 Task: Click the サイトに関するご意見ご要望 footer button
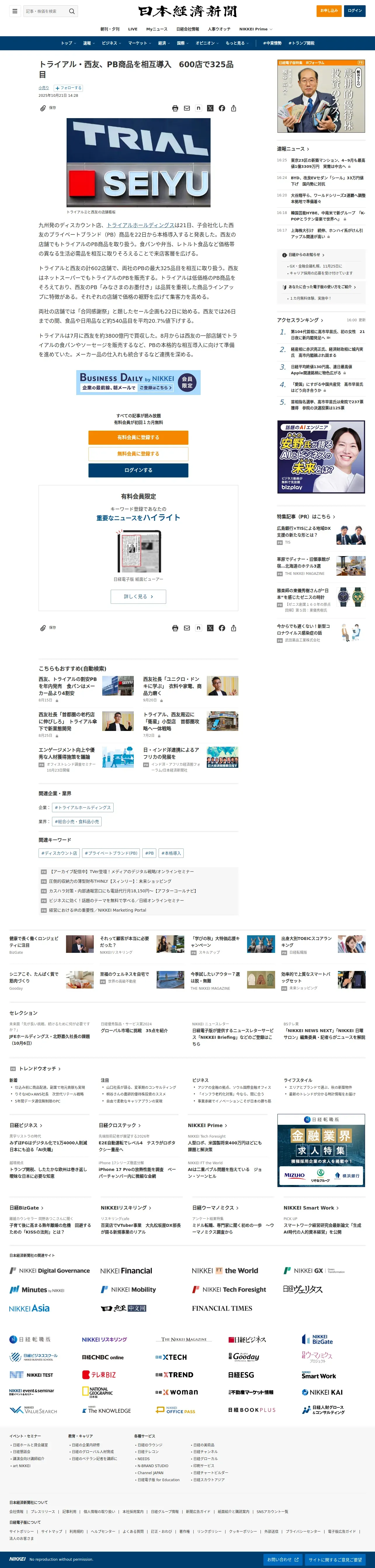[x=335, y=1560]
